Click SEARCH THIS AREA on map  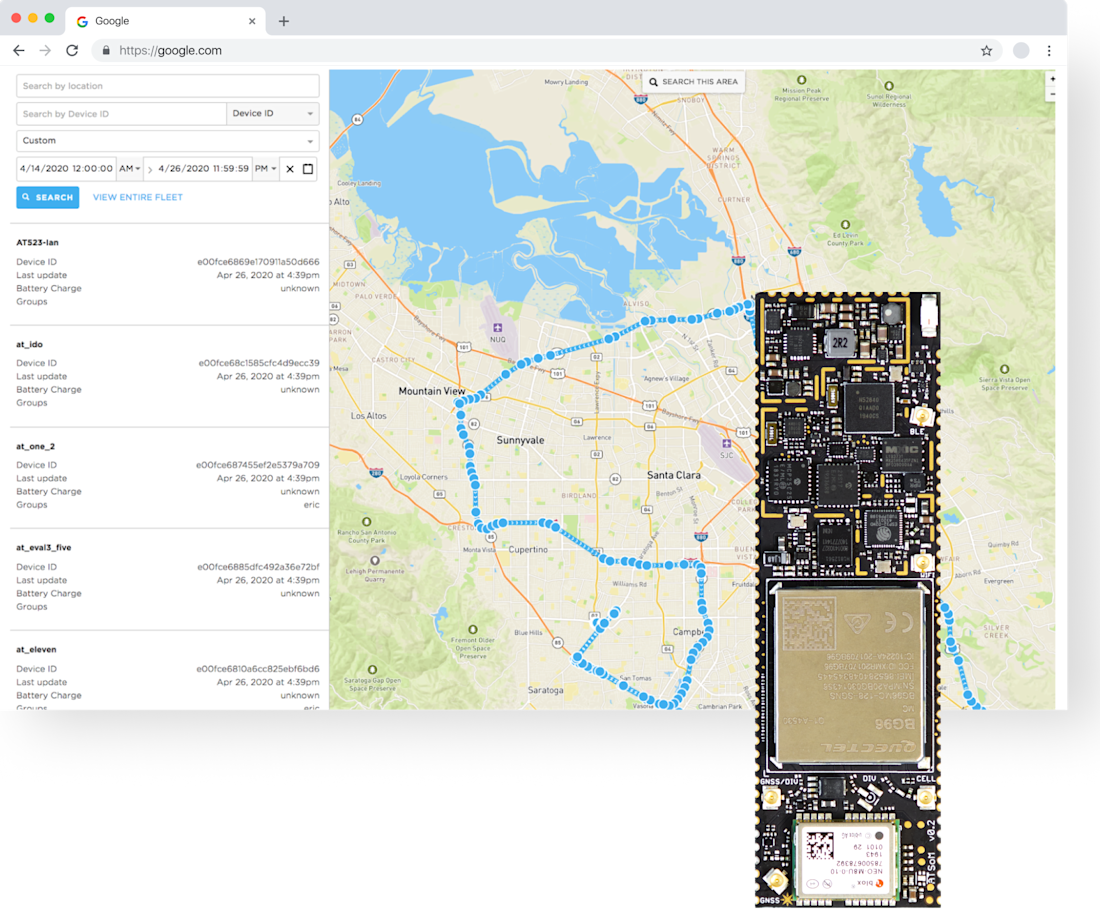693,81
